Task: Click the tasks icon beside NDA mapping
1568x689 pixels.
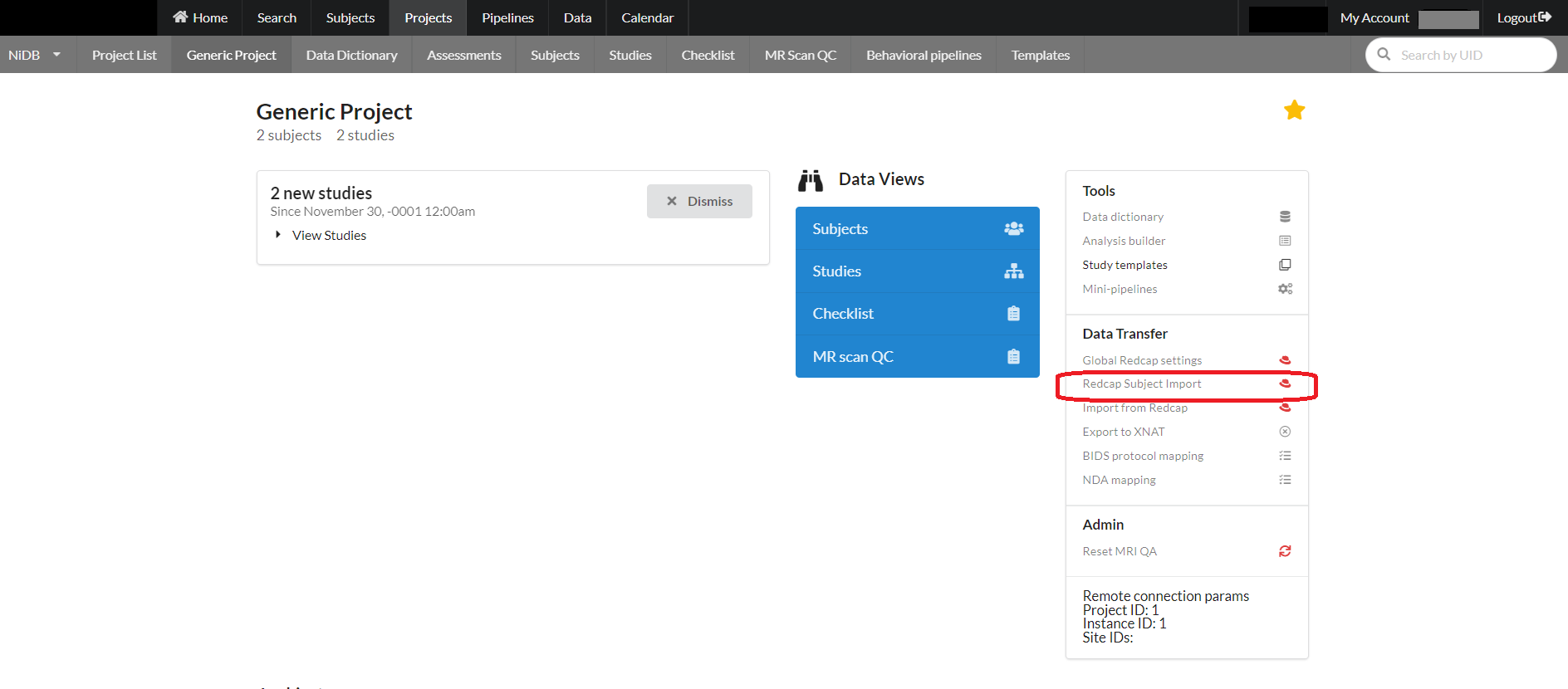Action: 1285,480
